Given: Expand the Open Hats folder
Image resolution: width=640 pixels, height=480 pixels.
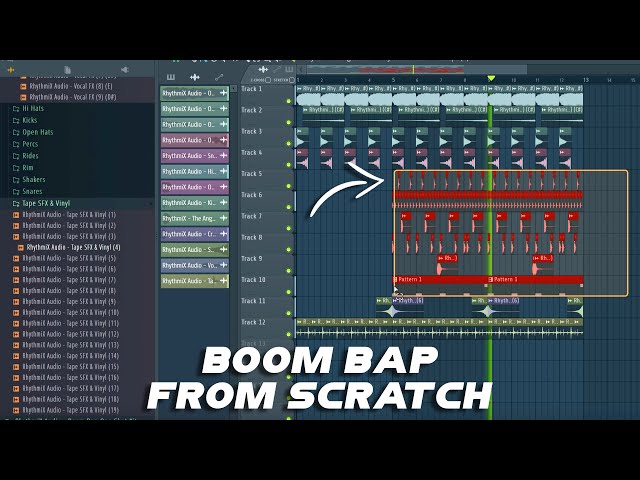Looking at the screenshot, I should [x=33, y=132].
